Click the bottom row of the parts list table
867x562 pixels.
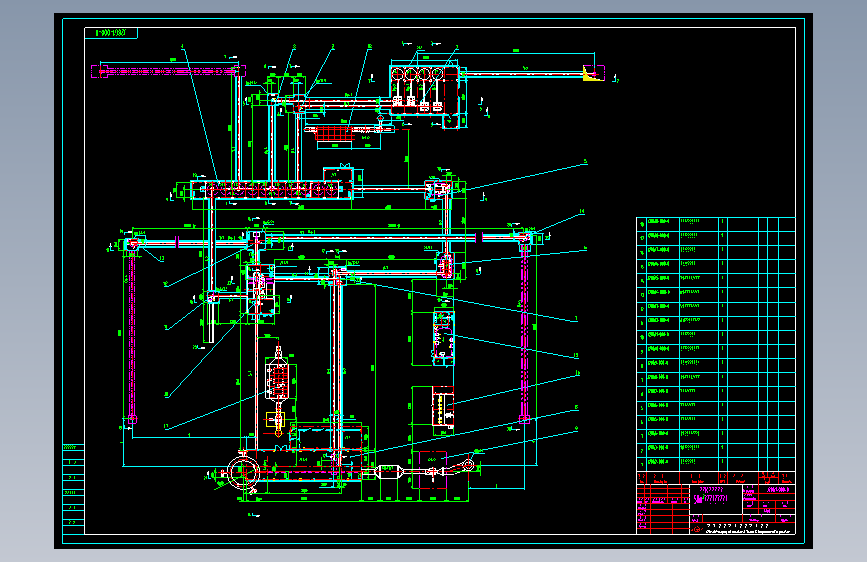tap(716, 464)
